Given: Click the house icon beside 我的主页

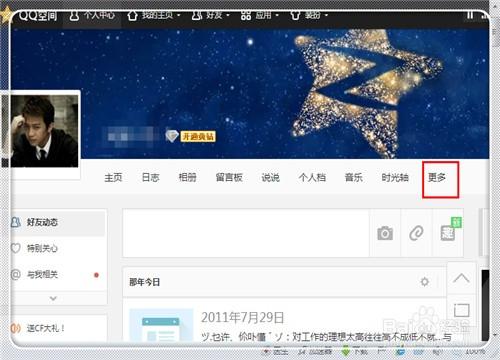Looking at the screenshot, I should (132, 15).
